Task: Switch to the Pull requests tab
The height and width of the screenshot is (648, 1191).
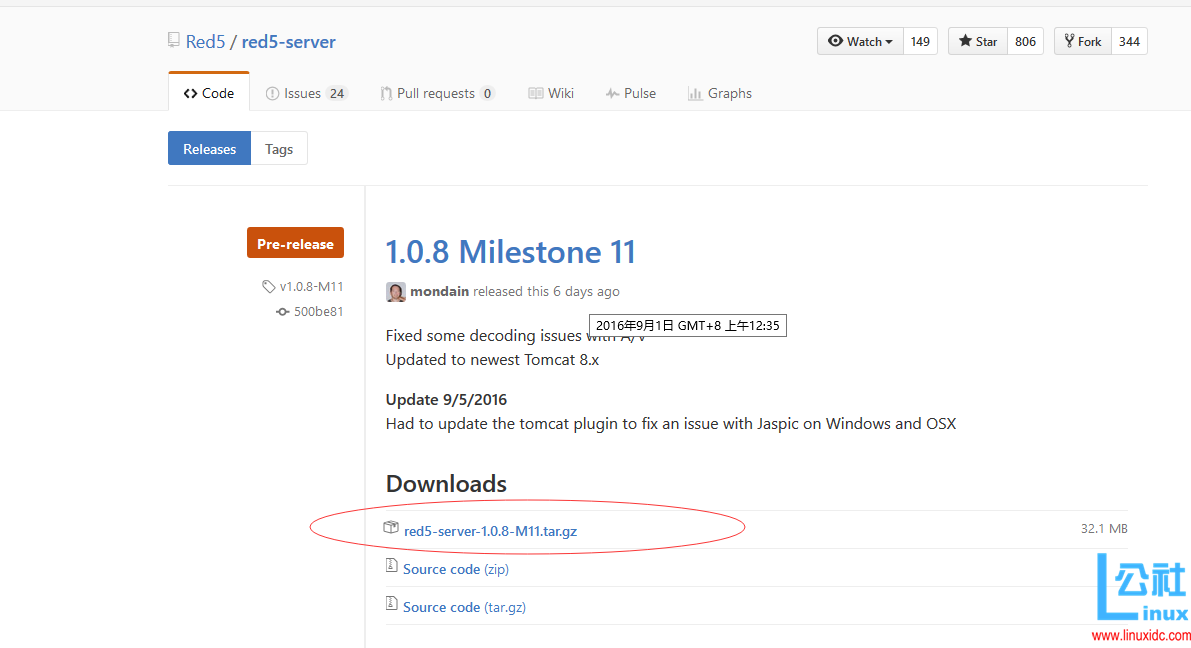Action: [x=436, y=93]
